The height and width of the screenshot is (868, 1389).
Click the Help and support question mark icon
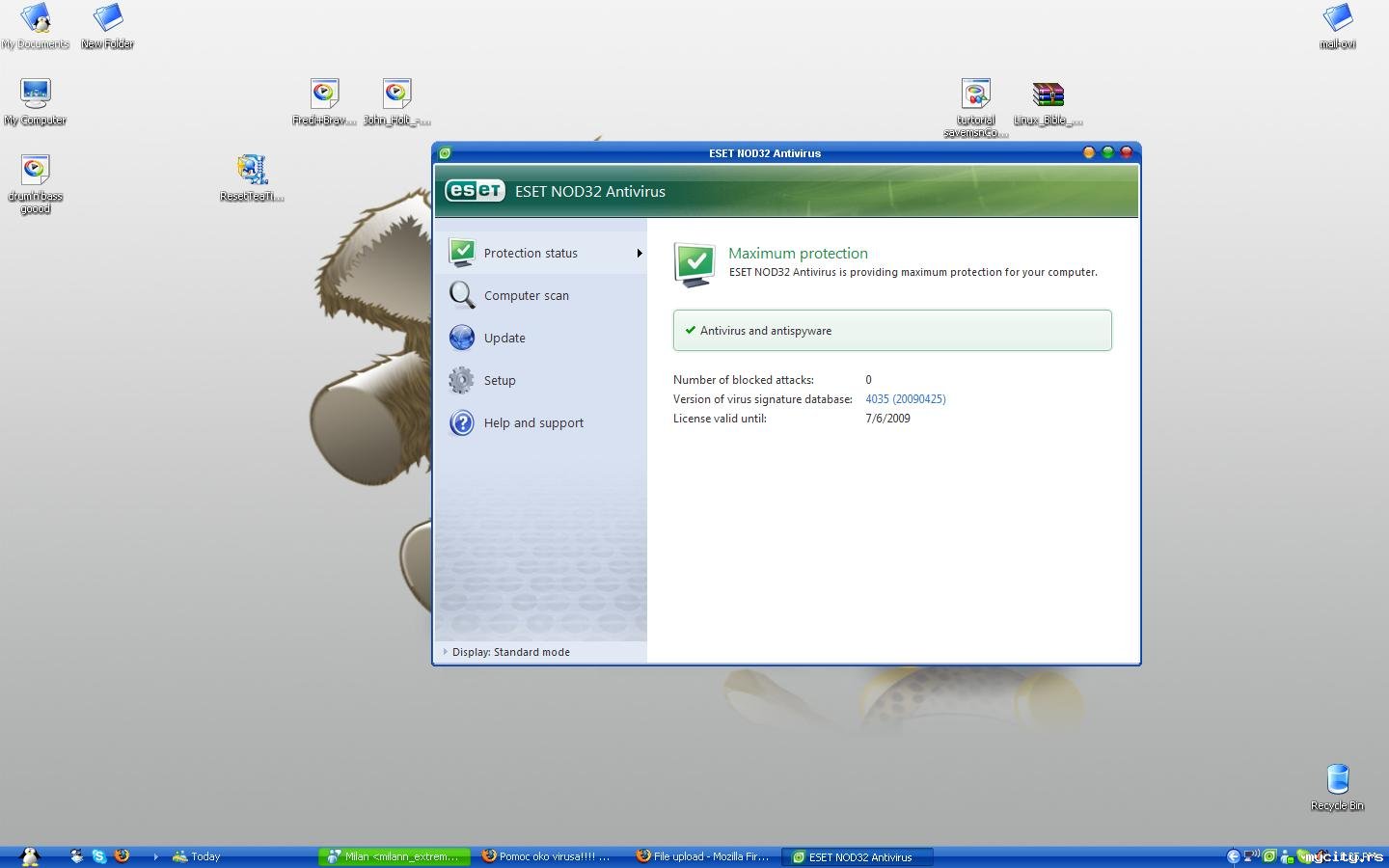point(462,422)
